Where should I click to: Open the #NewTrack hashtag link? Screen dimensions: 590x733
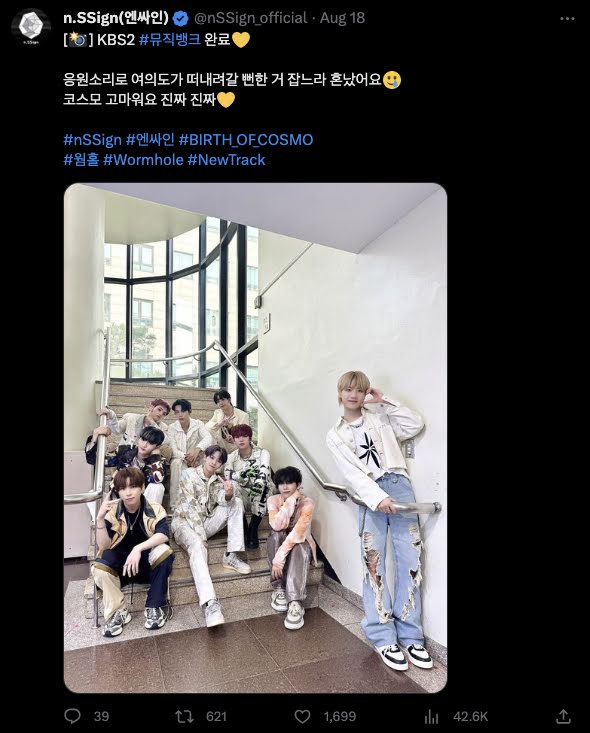tap(226, 160)
